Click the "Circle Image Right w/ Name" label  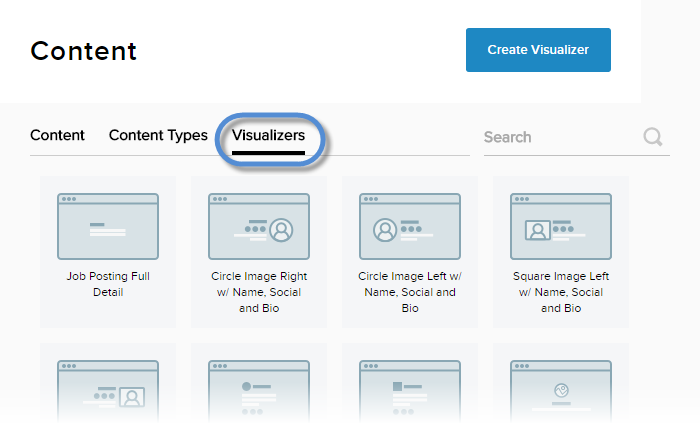pos(259,292)
